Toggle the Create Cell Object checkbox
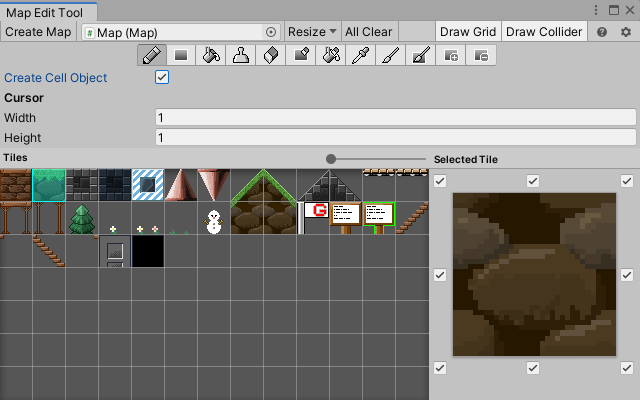640x400 pixels. click(162, 77)
